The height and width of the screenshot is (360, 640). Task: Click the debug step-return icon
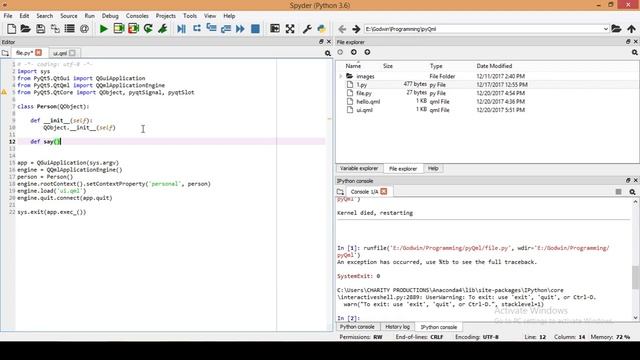[x=226, y=29]
